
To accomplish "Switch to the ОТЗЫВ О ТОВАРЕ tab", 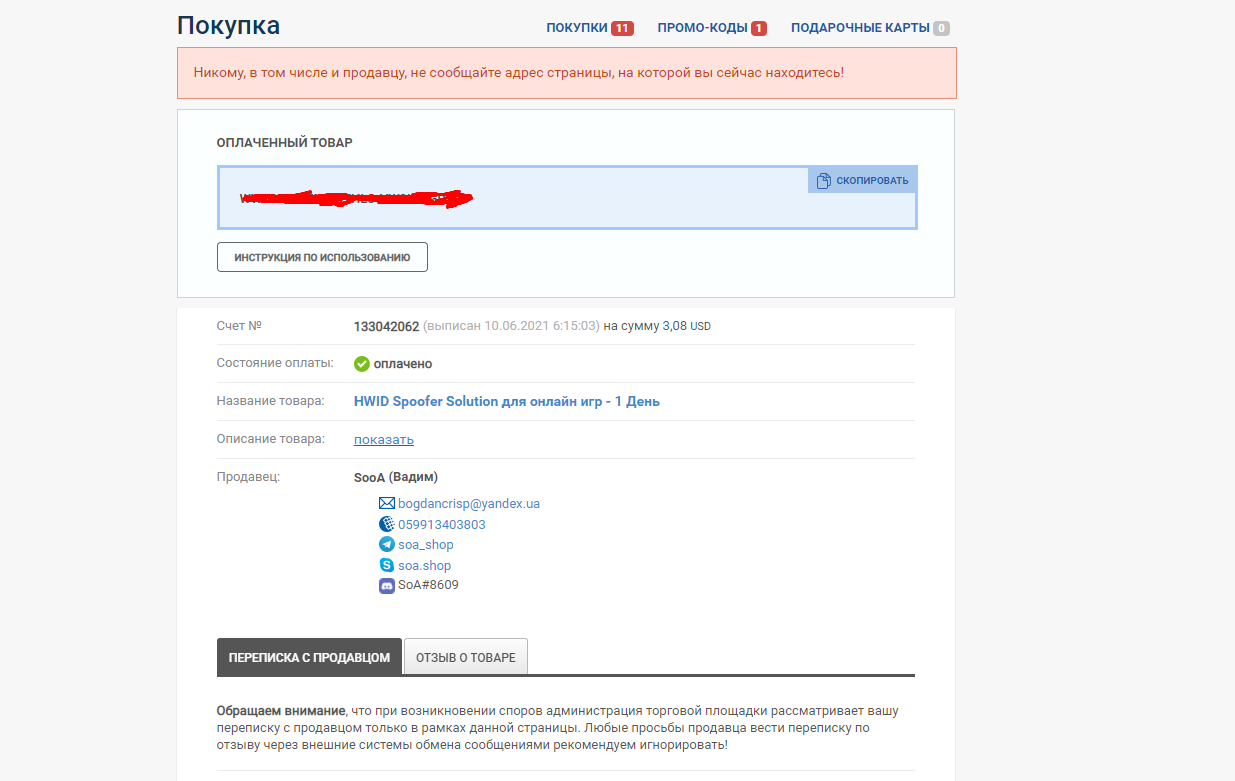I will tap(465, 656).
